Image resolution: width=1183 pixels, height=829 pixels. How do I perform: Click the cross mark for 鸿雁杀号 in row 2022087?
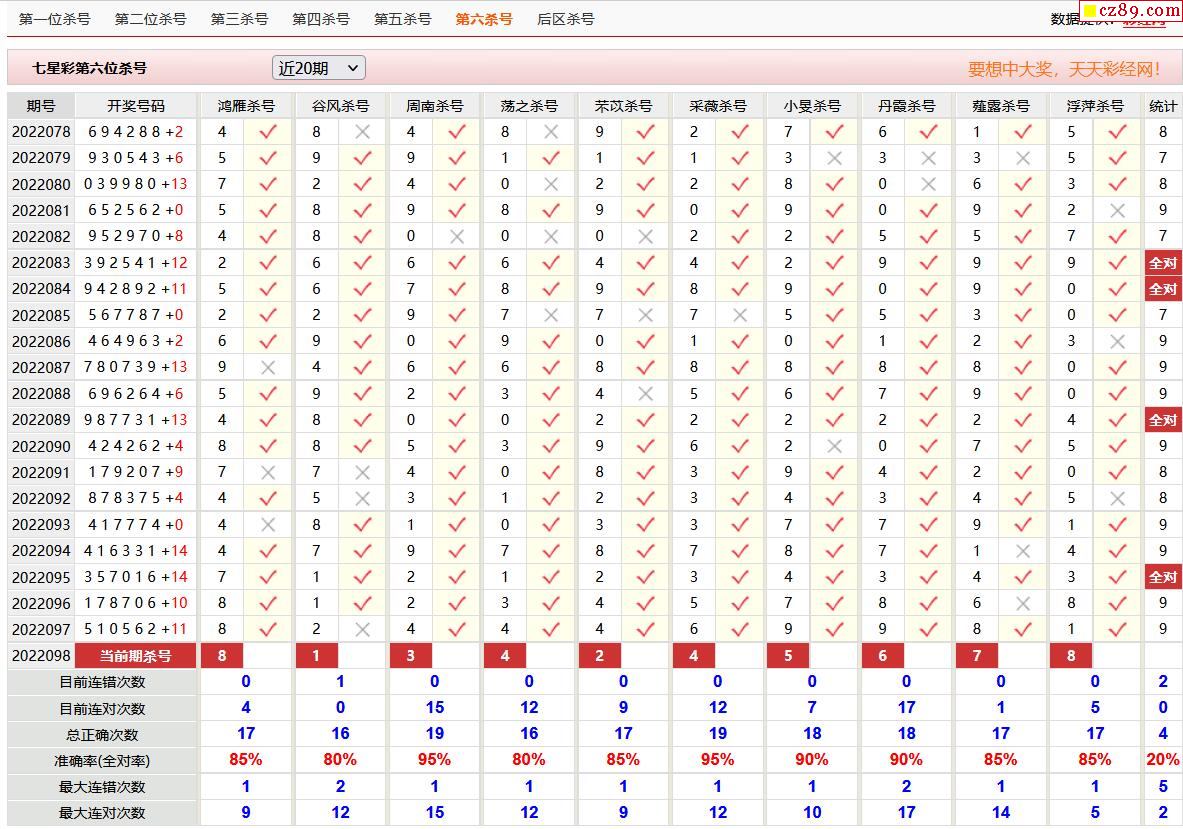click(268, 367)
